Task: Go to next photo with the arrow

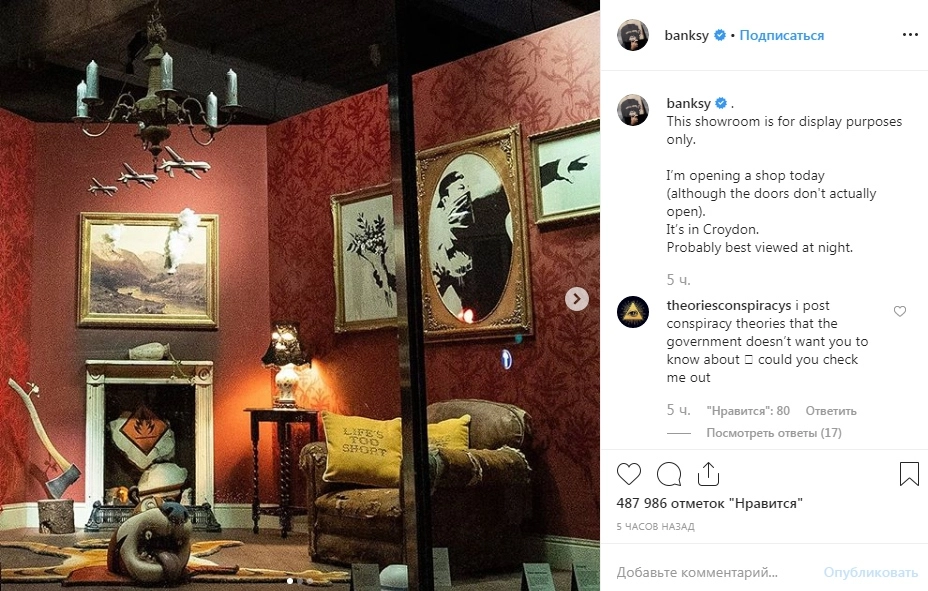Action: click(x=576, y=299)
